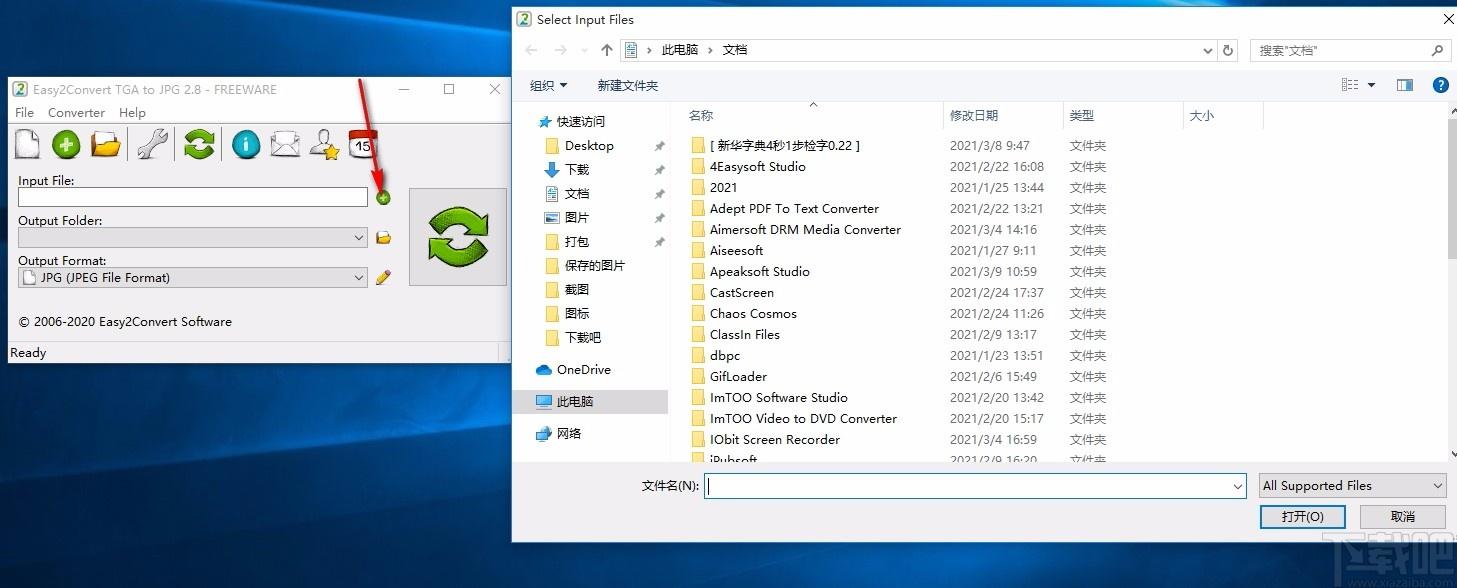
Task: Open the recent locations chevron in dialog navigation
Action: 585,50
